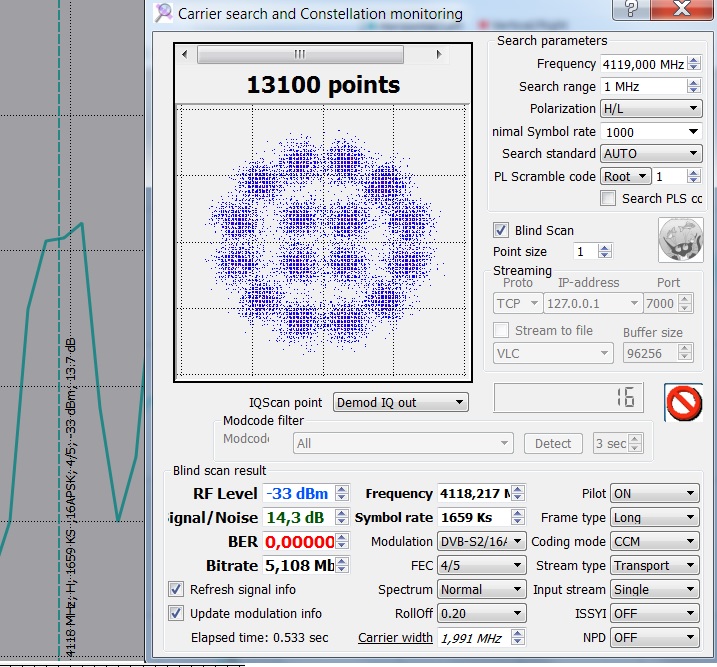
Task: Open the FEC 4/5 dropdown
Action: pos(482,565)
